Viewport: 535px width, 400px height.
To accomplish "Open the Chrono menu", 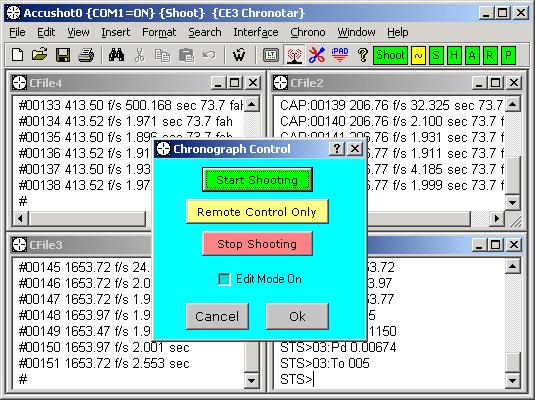I will [x=308, y=32].
